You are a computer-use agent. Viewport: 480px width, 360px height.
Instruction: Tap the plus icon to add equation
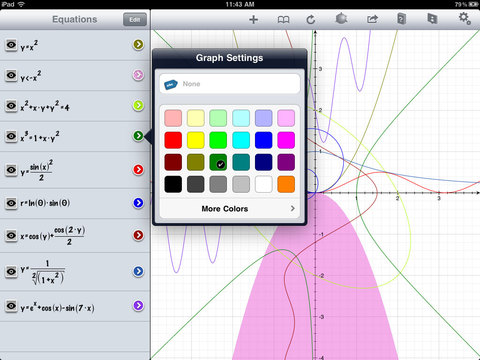253,19
